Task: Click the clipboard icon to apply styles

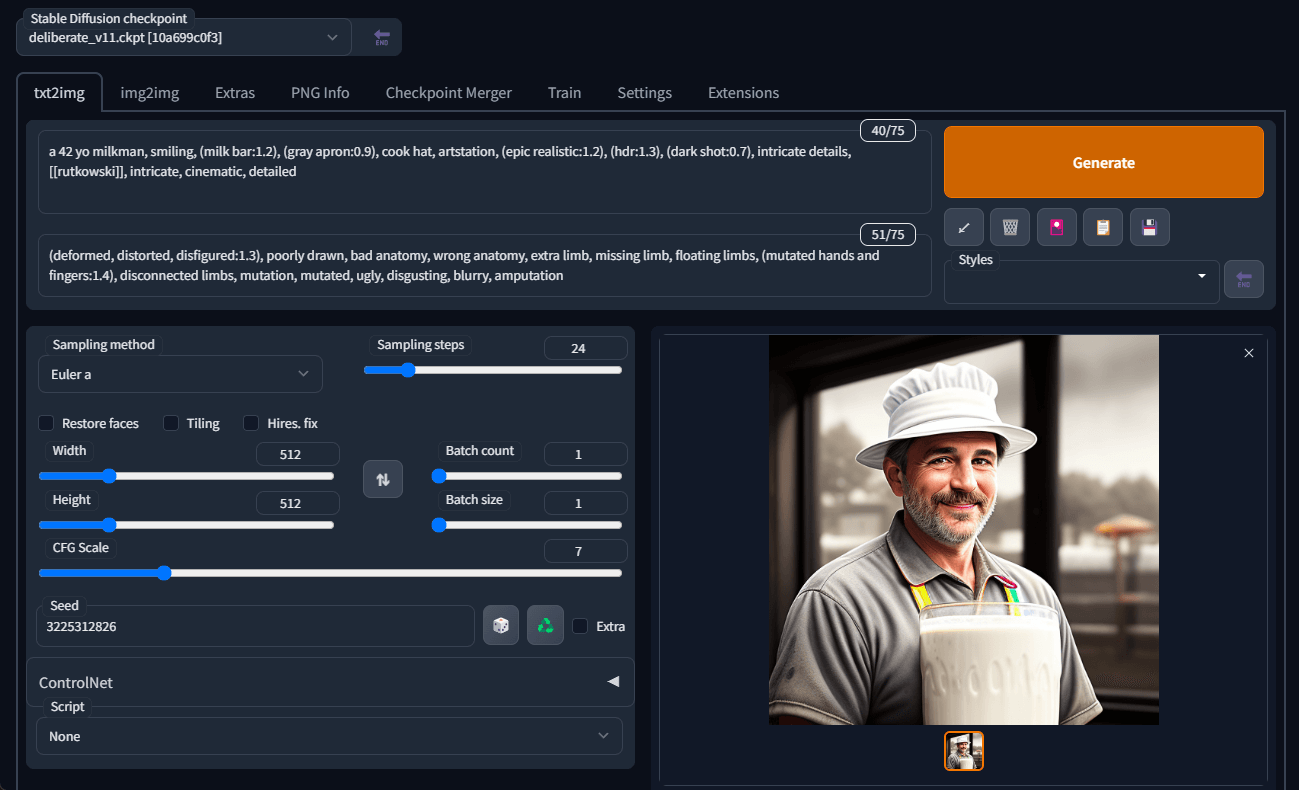Action: point(1103,227)
